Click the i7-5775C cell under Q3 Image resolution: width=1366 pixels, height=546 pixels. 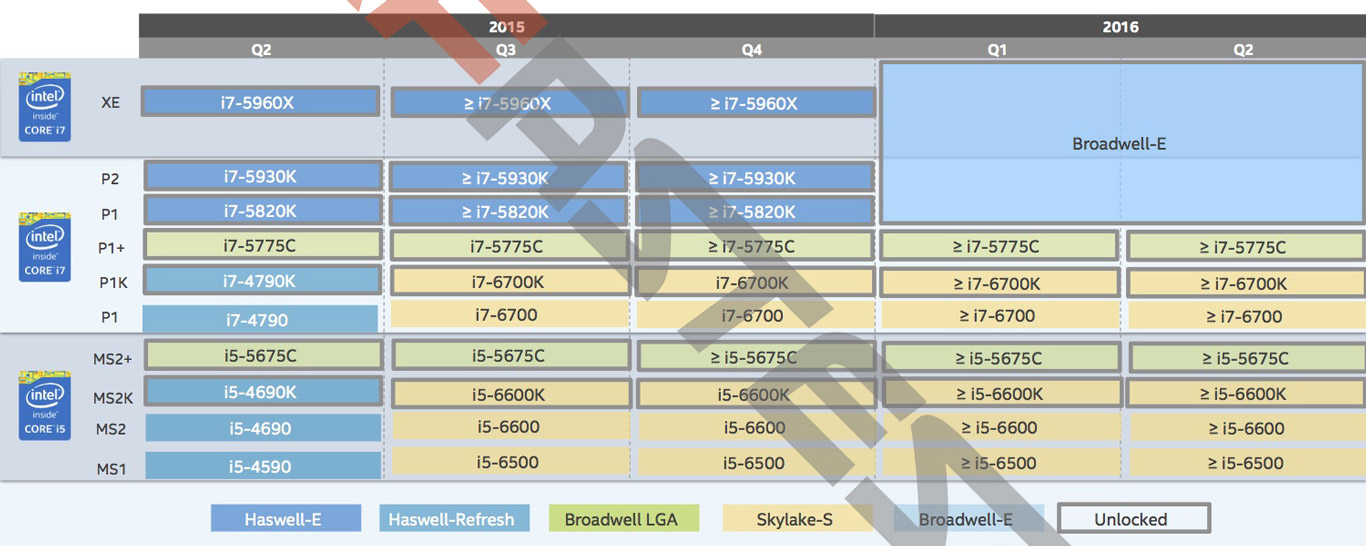pos(509,246)
